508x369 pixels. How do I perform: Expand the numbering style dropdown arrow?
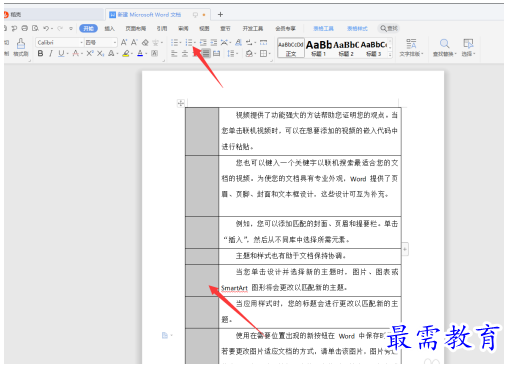click(195, 43)
